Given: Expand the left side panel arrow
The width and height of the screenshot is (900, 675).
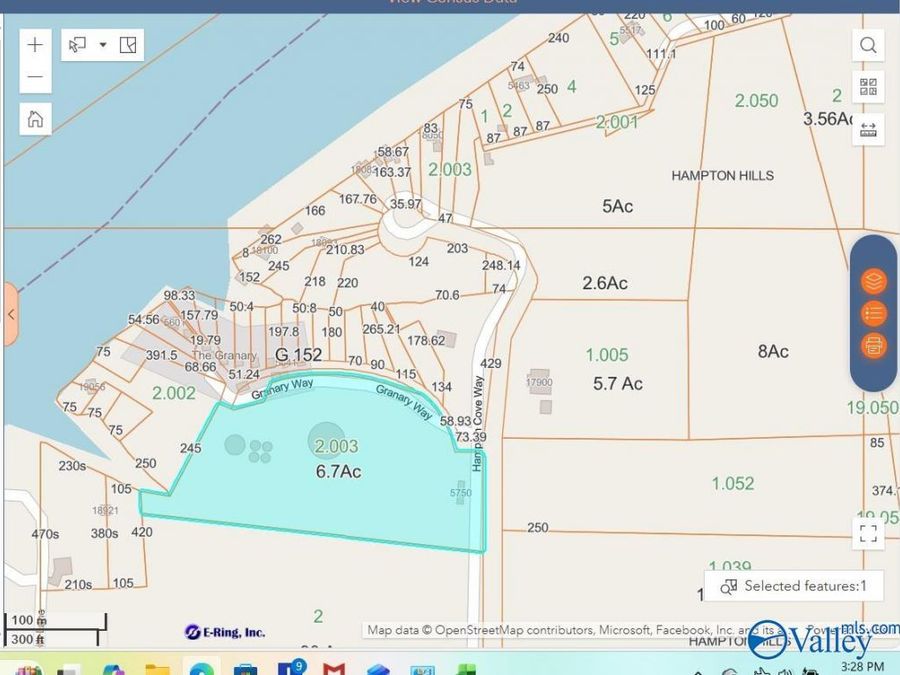Looking at the screenshot, I should (10, 314).
